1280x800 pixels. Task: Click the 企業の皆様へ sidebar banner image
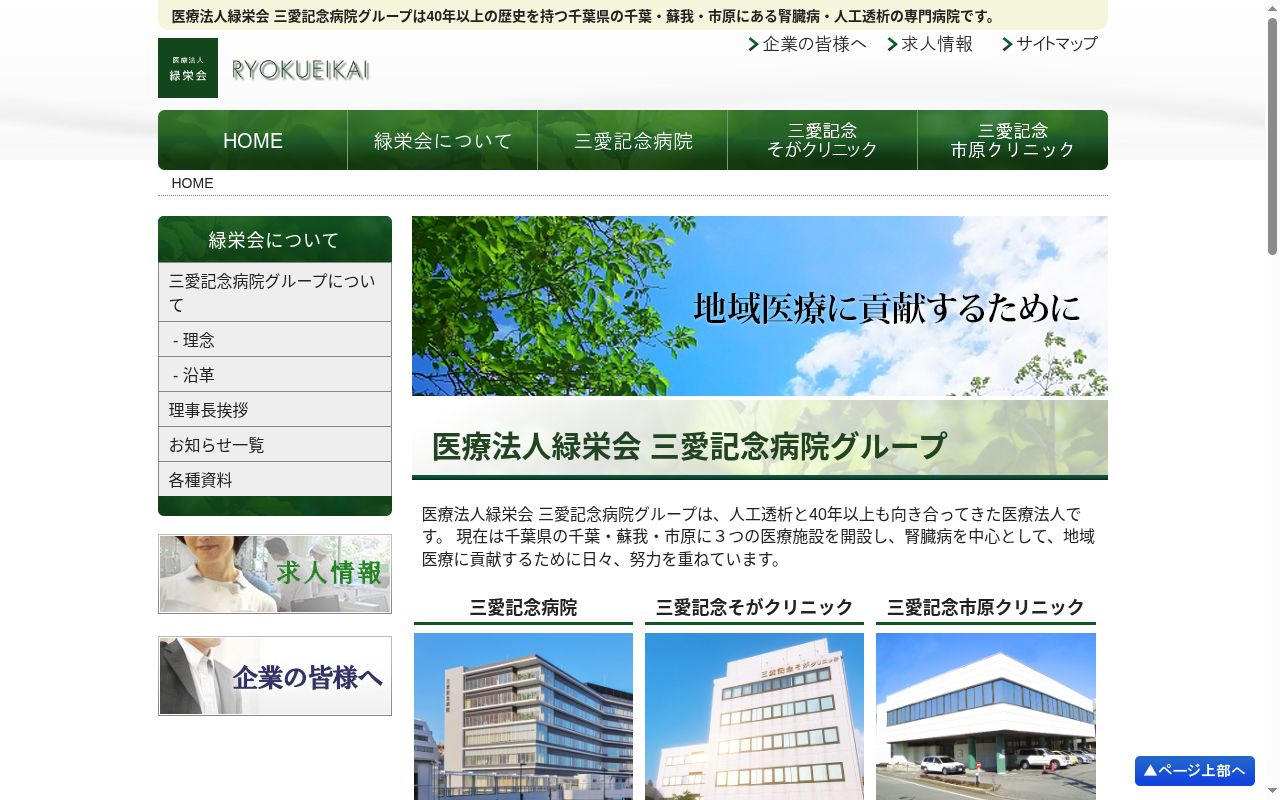(275, 676)
